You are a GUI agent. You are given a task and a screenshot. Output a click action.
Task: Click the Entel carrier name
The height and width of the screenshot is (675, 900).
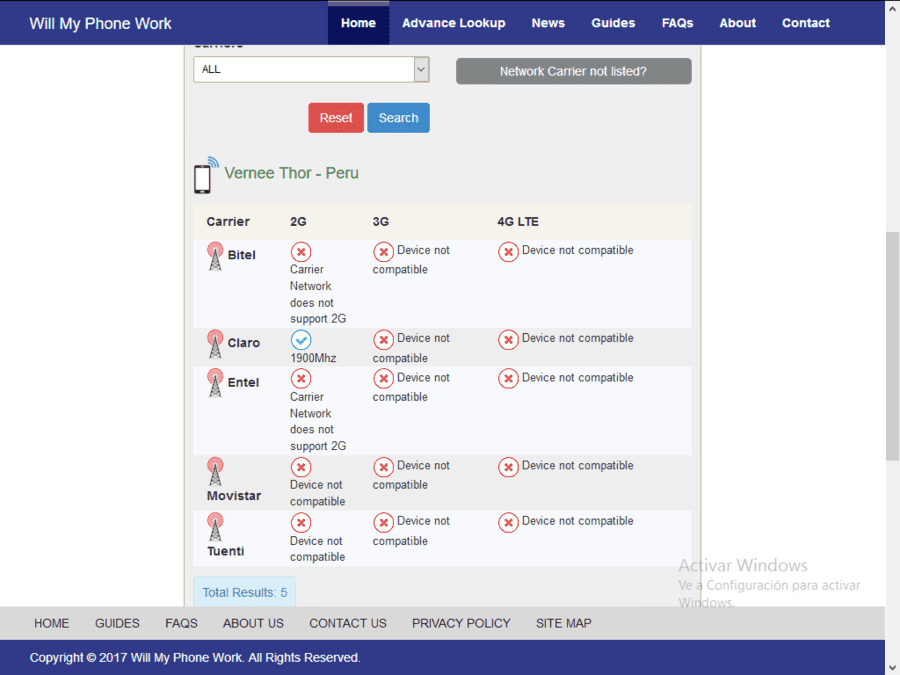[x=243, y=382]
